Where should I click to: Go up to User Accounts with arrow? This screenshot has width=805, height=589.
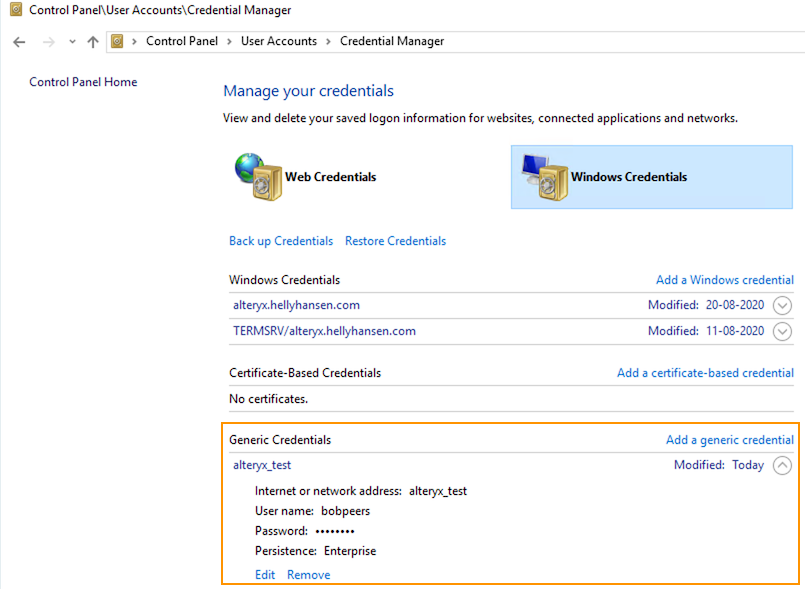[x=92, y=41]
